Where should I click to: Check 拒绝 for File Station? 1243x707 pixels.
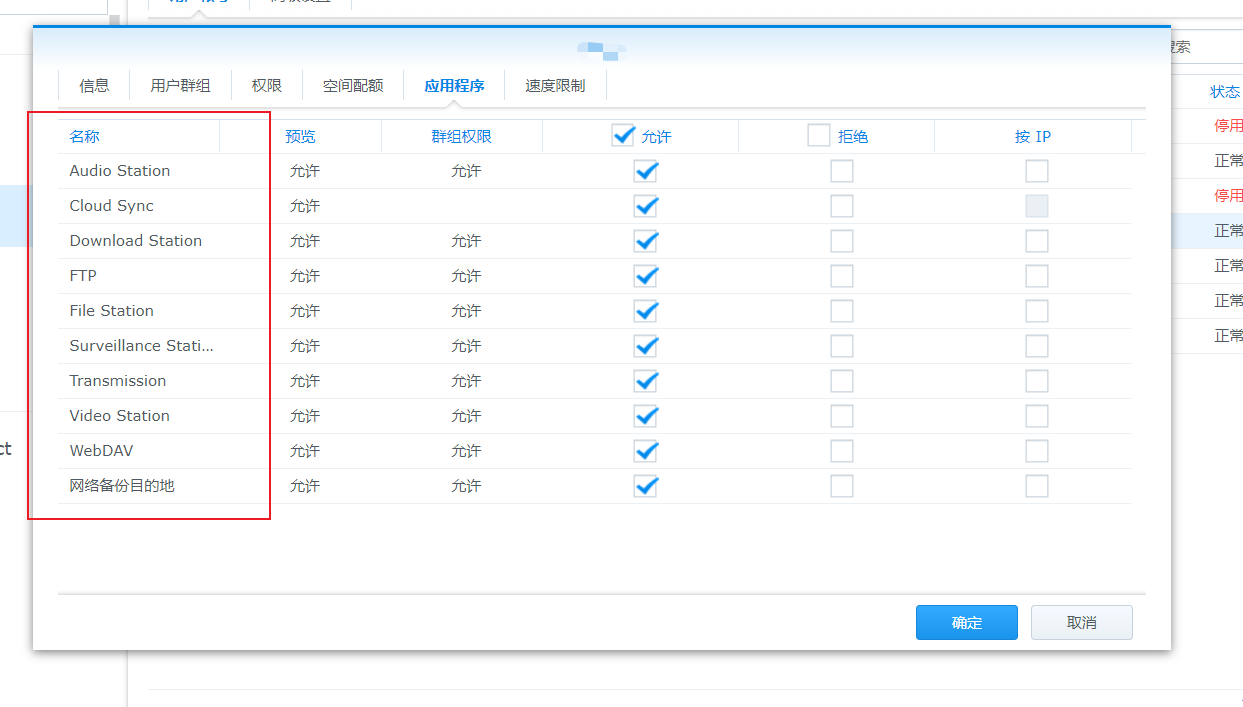(842, 311)
